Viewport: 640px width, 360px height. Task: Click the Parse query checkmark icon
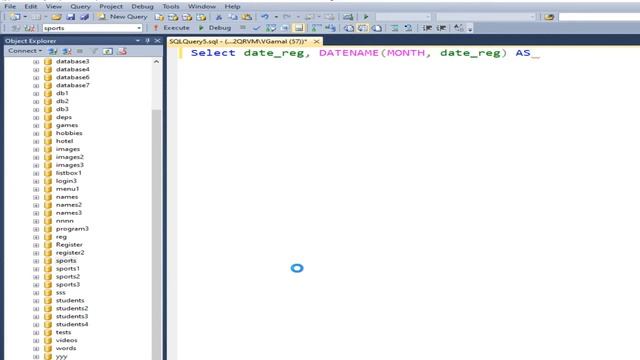click(256, 28)
